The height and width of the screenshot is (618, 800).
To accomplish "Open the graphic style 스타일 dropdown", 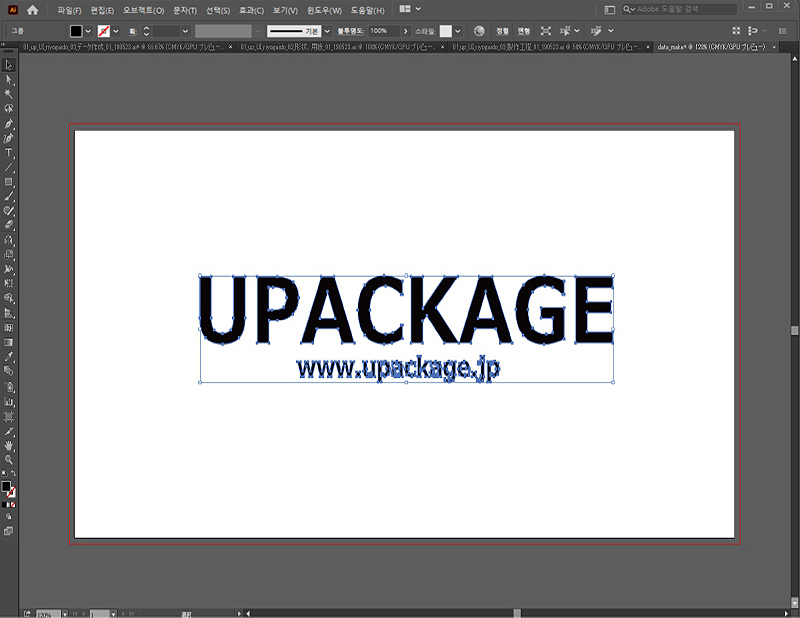I will (x=458, y=31).
